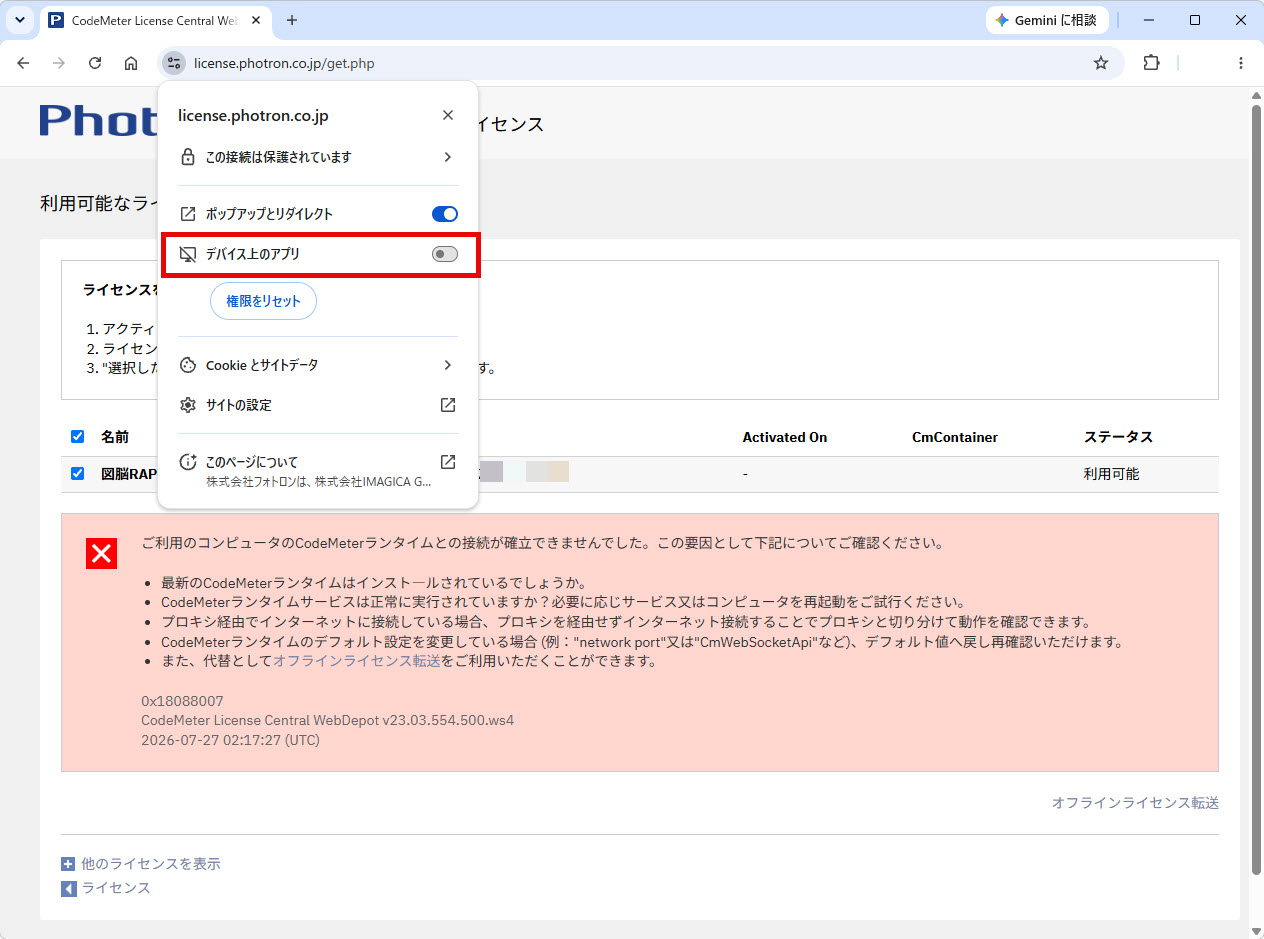The image size is (1264, 939).
Task: Click the external link icon beside サイトの設定
Action: [448, 405]
